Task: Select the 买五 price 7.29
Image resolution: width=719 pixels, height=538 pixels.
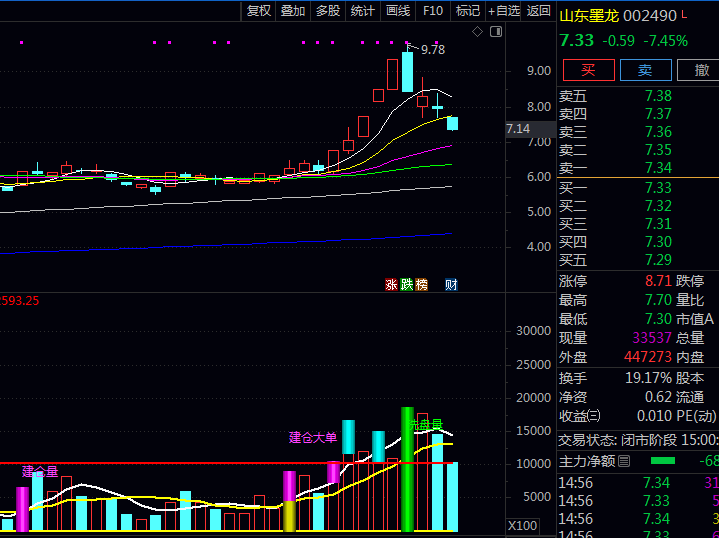Action: coord(658,260)
